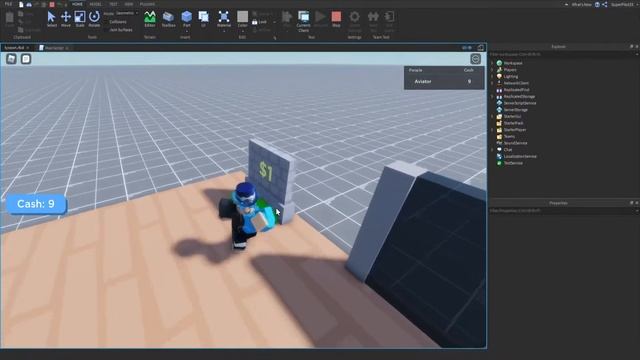Image resolution: width=640 pixels, height=360 pixels.
Task: Expand the Part dropdown arrow
Action: pyautogui.click(x=187, y=31)
